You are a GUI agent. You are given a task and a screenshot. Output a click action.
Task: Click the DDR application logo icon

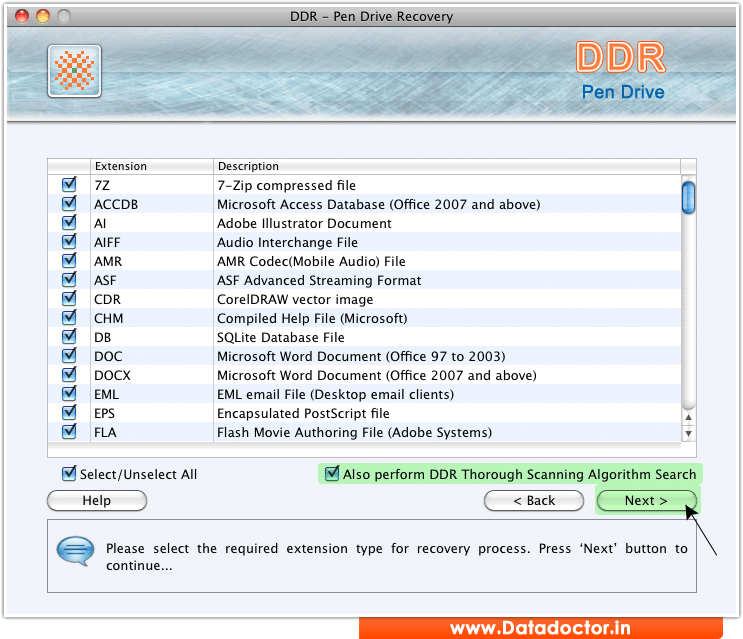(x=74, y=71)
